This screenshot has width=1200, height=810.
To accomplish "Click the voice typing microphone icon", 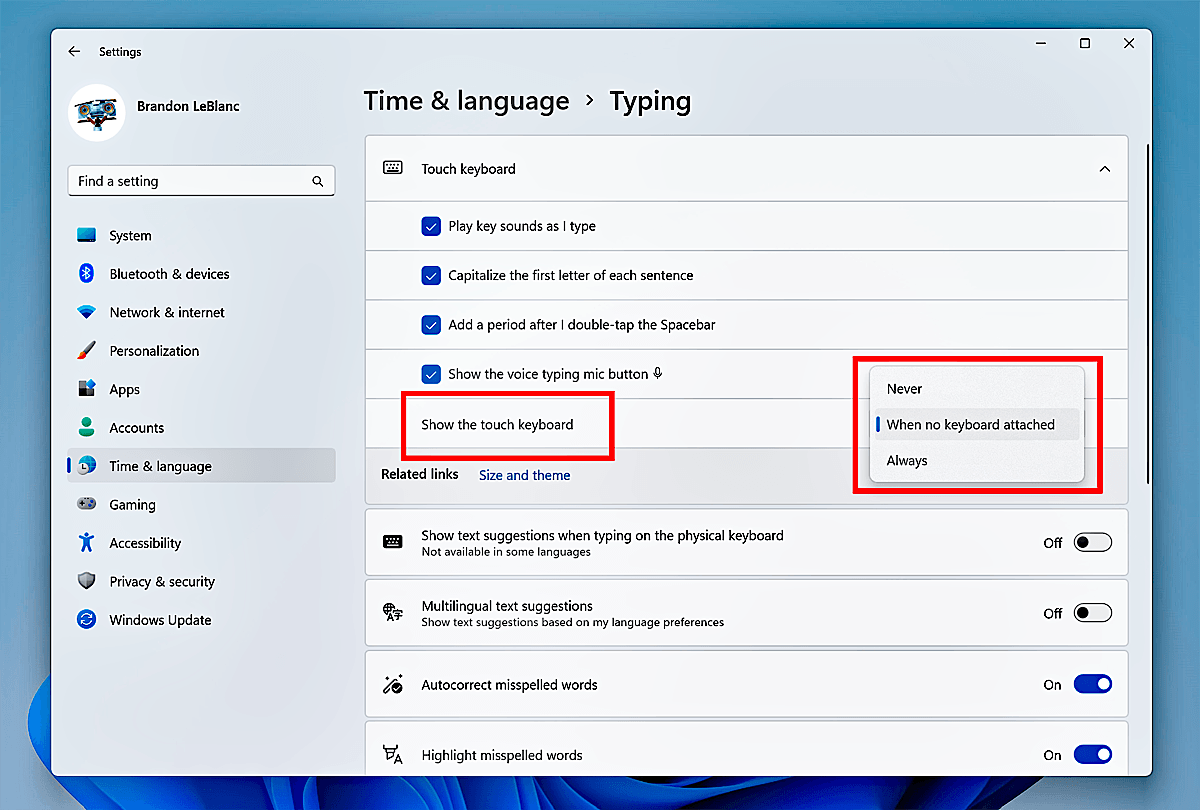I will click(658, 374).
